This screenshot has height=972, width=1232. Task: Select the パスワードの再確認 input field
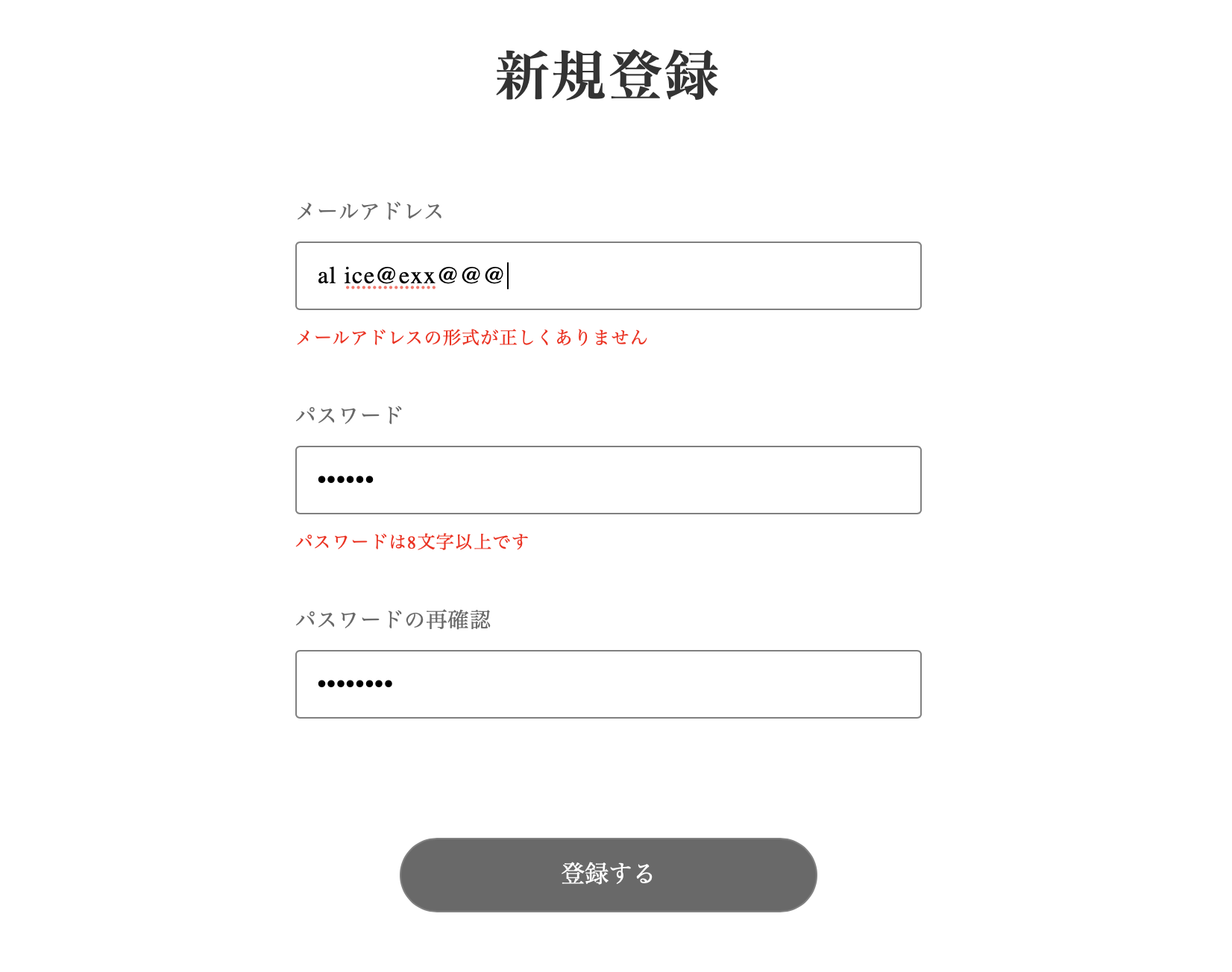609,684
